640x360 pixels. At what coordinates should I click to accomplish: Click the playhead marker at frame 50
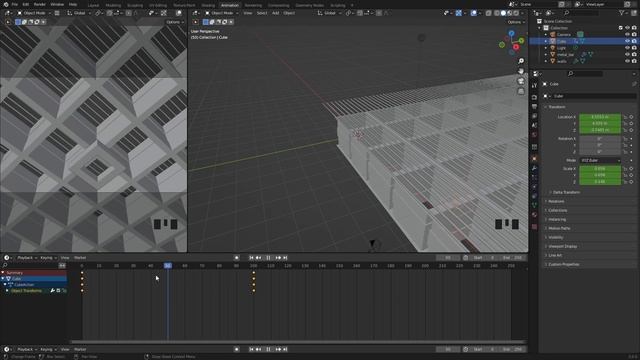click(168, 265)
